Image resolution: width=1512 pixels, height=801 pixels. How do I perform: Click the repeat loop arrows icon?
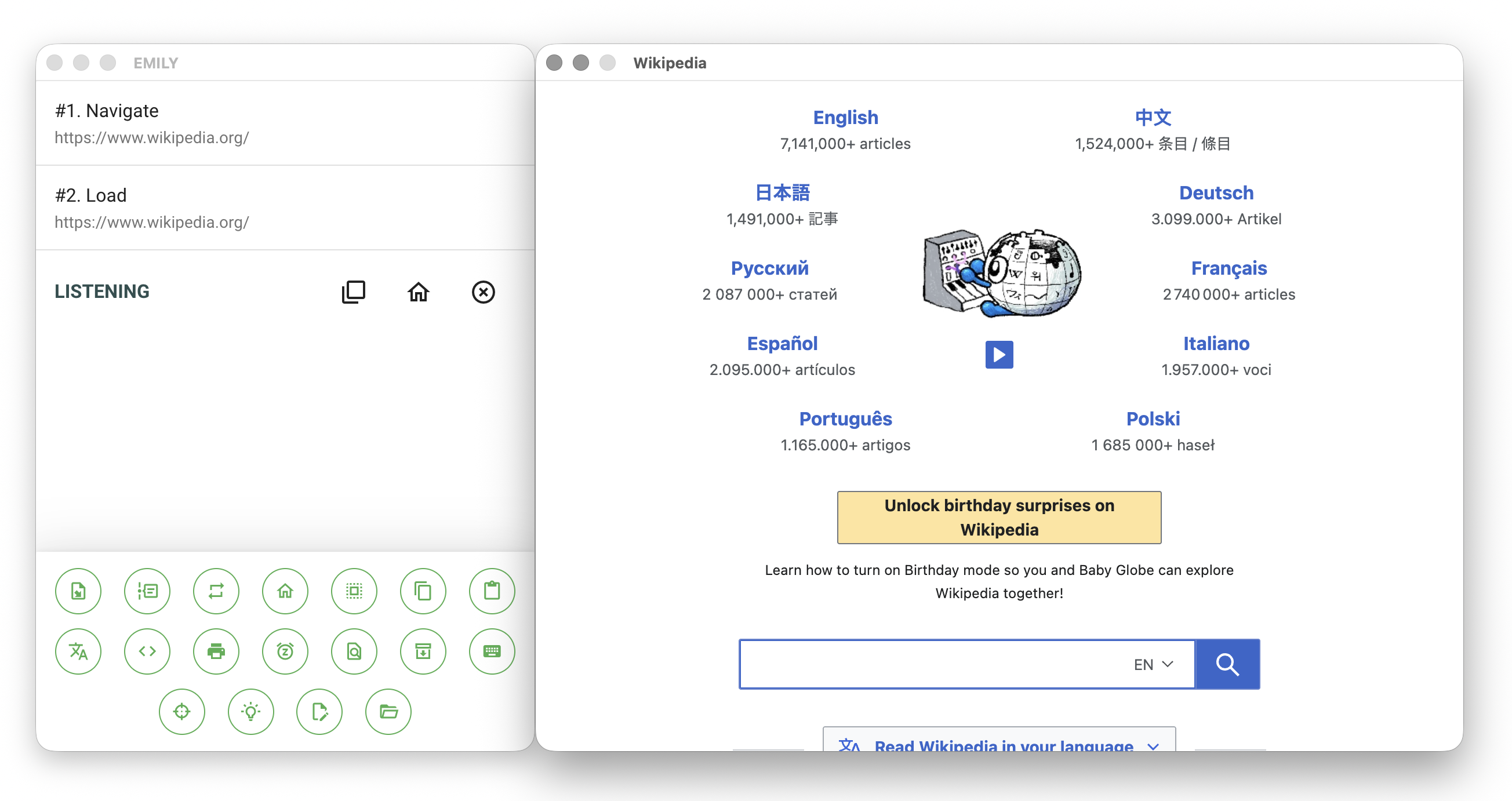[216, 591]
